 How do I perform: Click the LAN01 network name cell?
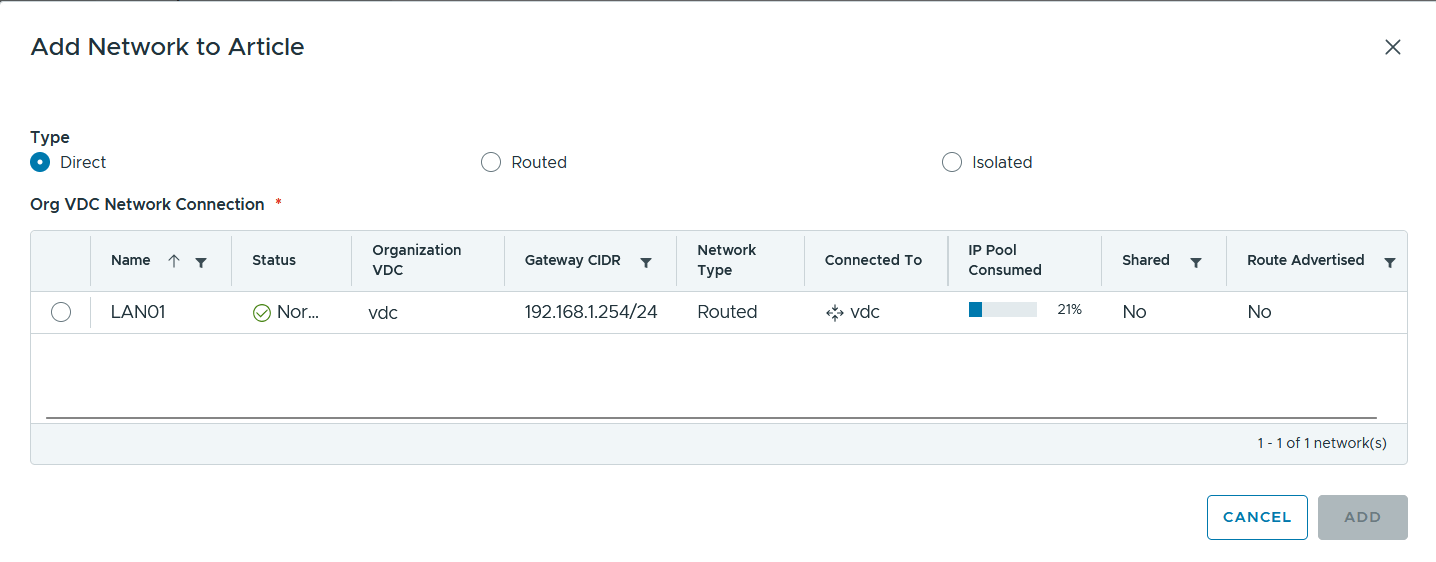point(138,312)
